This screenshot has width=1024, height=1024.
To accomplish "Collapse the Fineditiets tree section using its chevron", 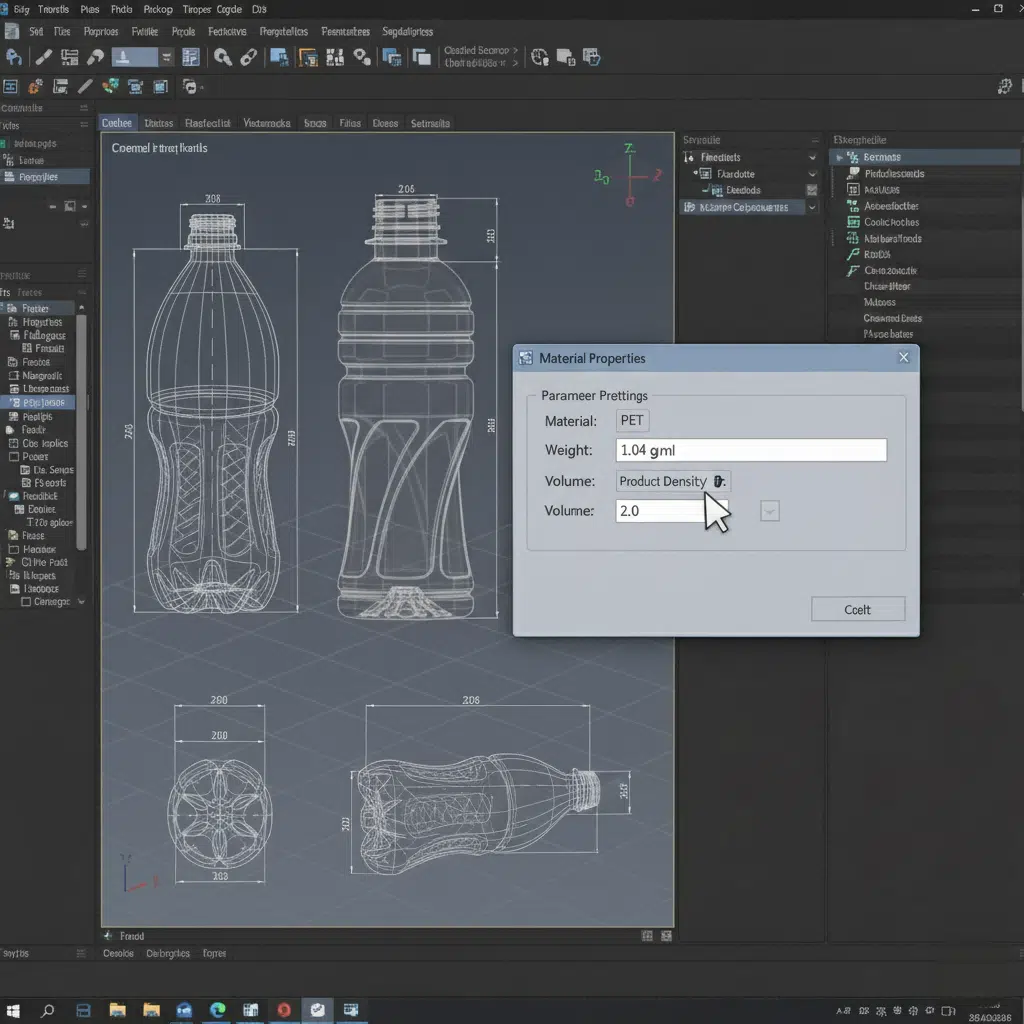I will [x=812, y=157].
